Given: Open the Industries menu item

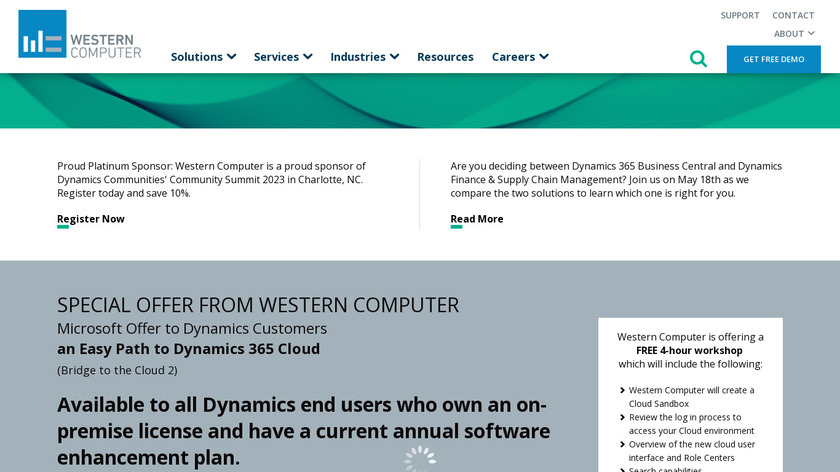Looking at the screenshot, I should (x=358, y=57).
